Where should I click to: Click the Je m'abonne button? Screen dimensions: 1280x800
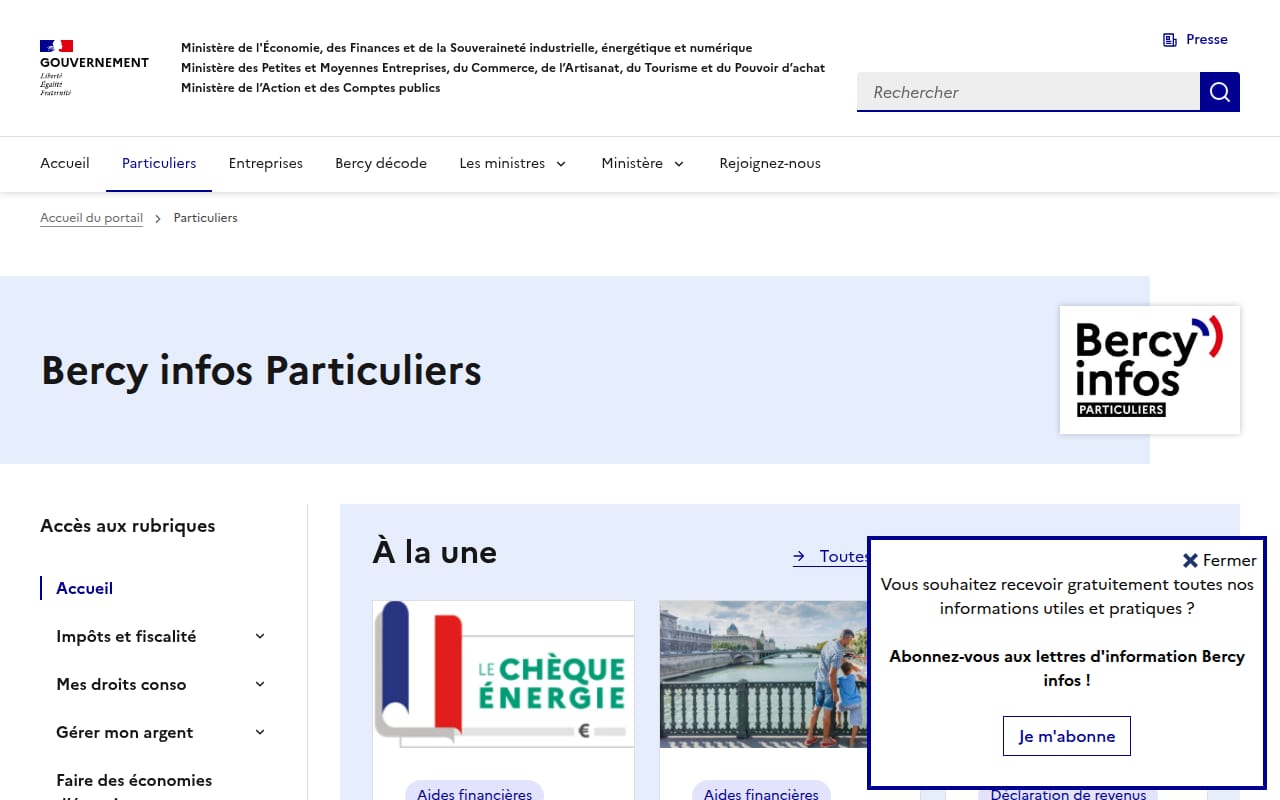(x=1067, y=736)
